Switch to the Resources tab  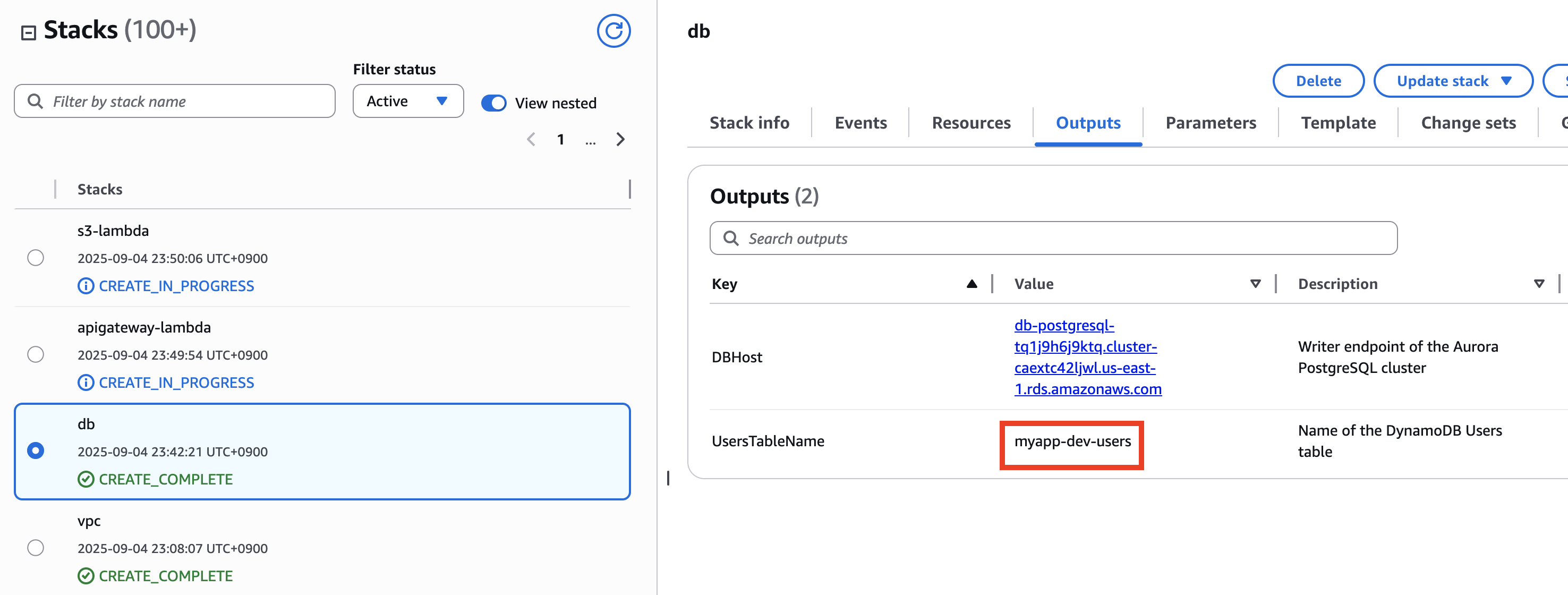point(971,123)
